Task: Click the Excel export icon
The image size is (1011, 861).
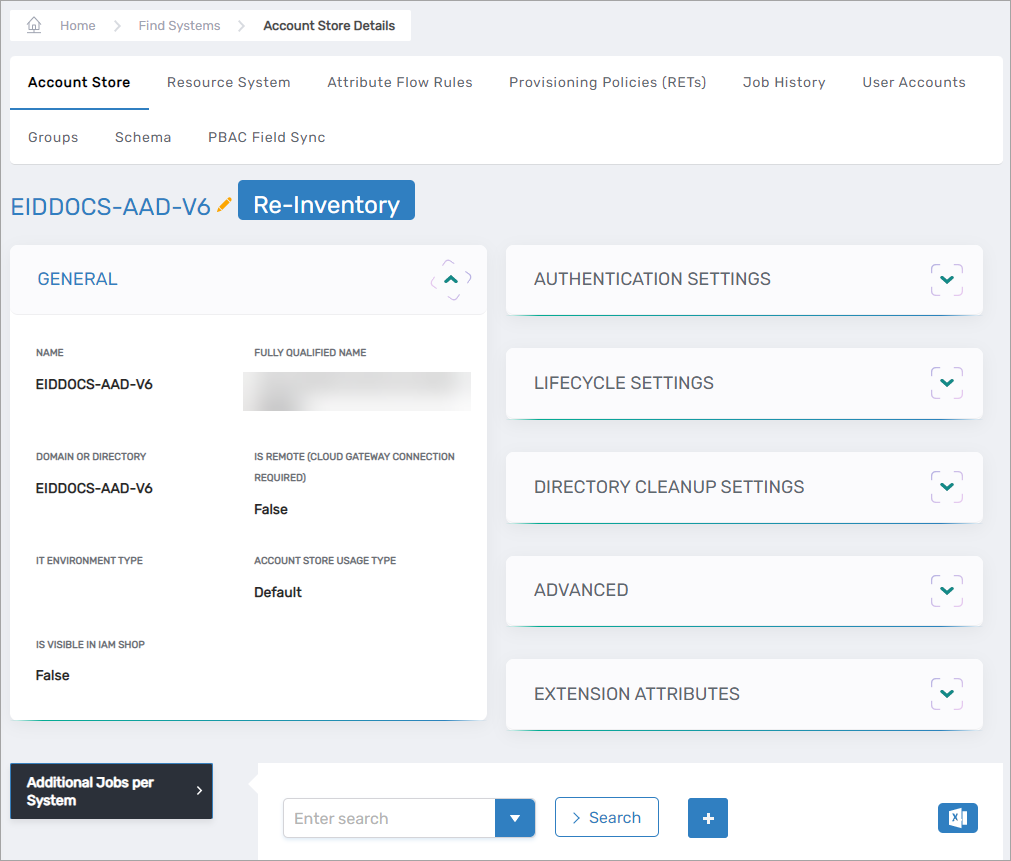Action: 957,818
